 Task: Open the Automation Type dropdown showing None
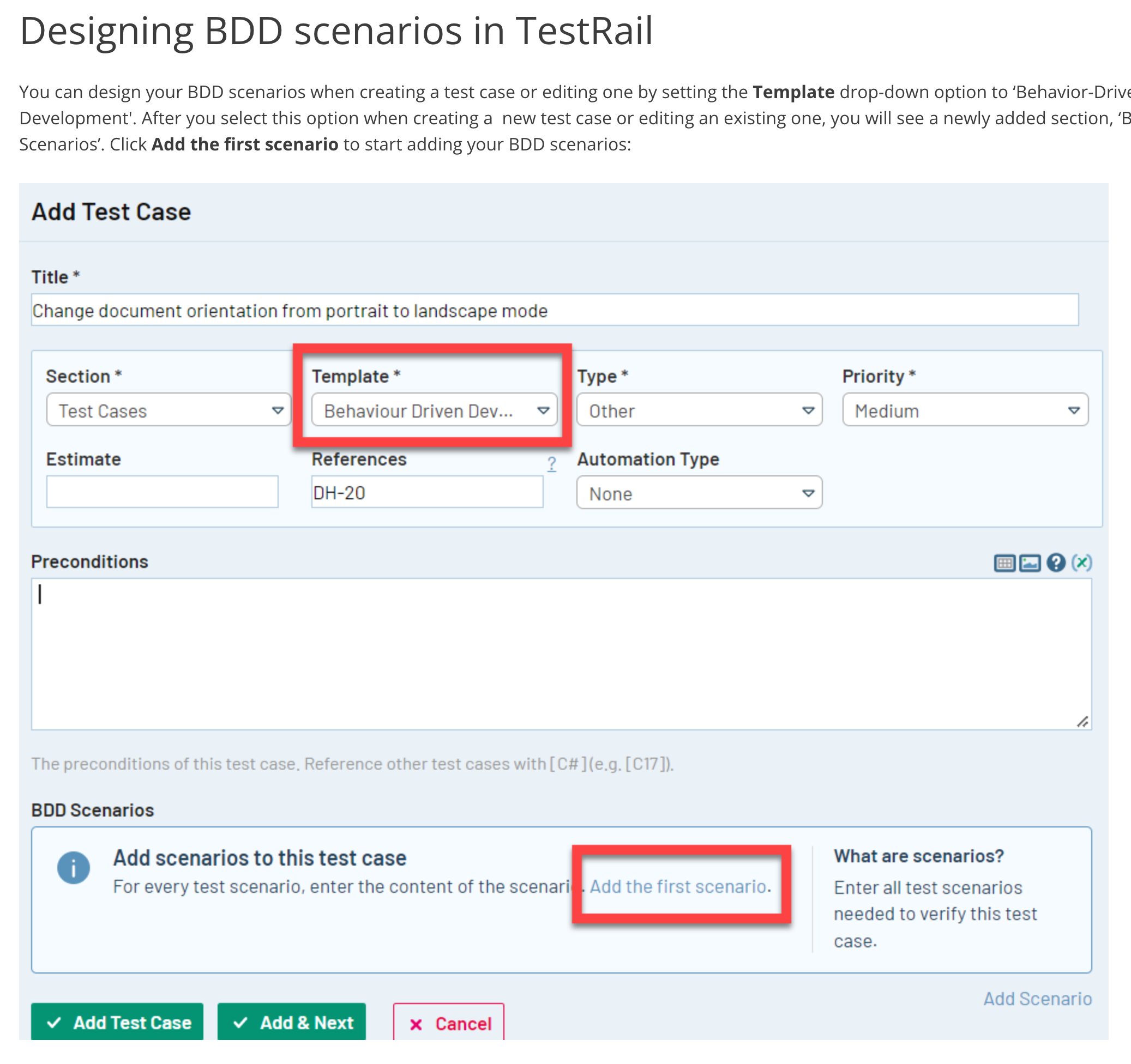pos(699,492)
